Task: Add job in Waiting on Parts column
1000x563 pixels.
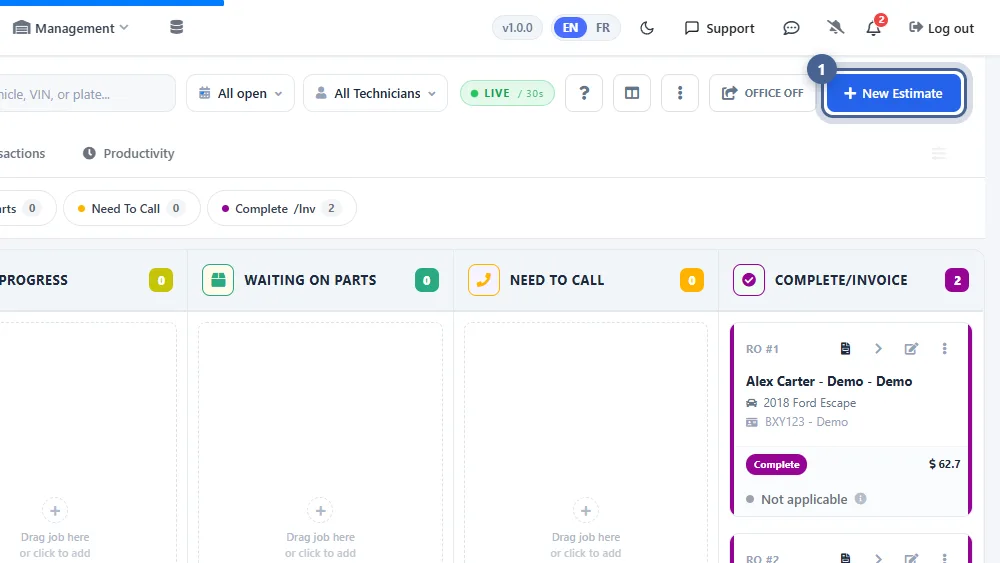Action: click(x=320, y=511)
